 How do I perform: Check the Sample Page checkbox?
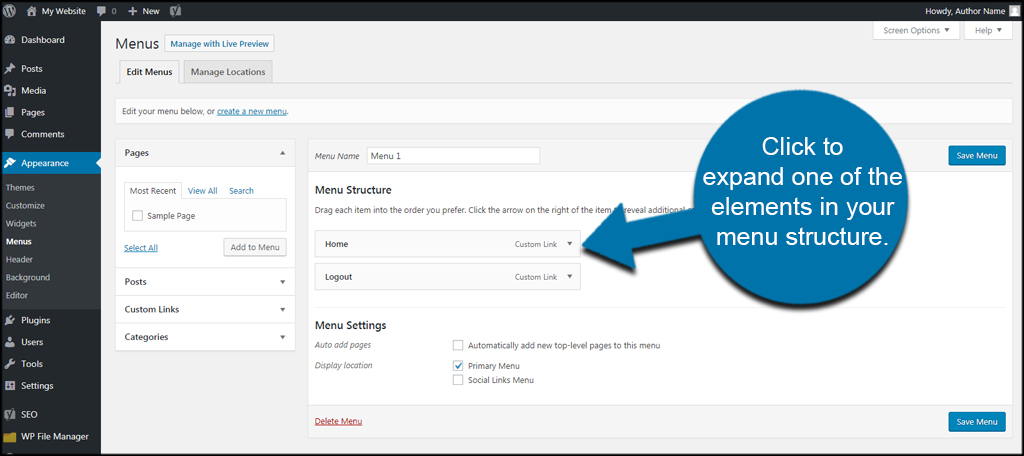point(137,216)
